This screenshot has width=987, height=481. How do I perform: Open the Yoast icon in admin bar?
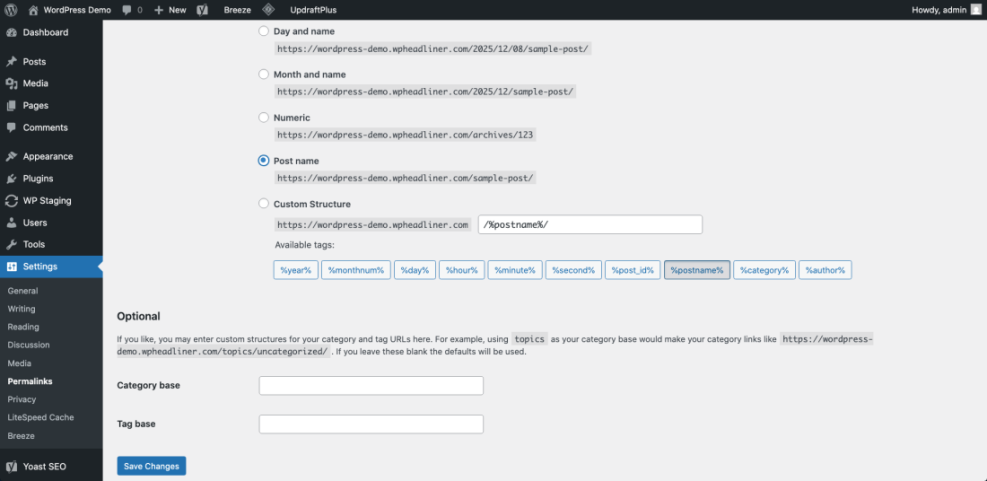202,10
